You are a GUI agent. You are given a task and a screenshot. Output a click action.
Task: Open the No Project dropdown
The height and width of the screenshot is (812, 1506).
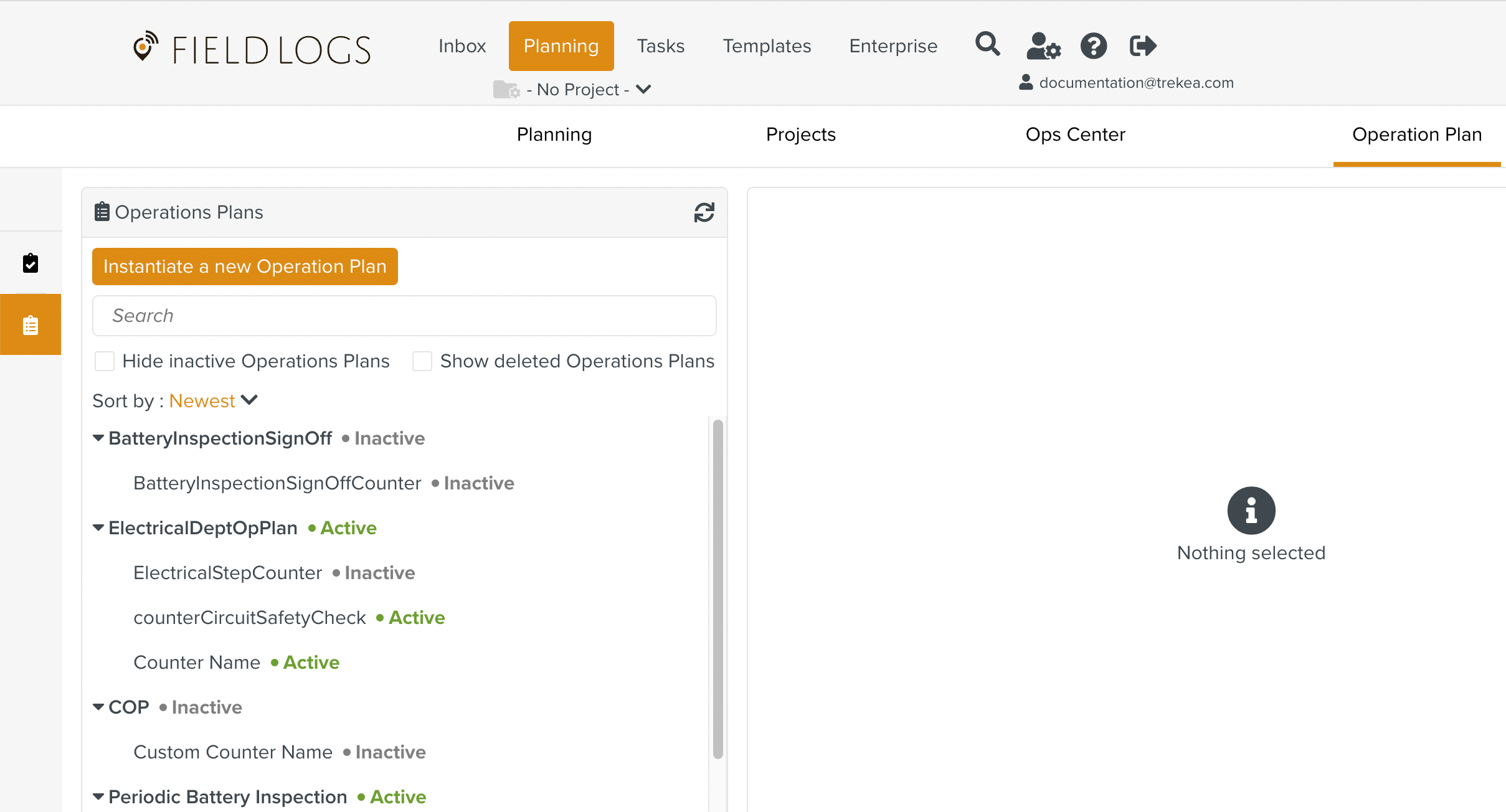click(x=579, y=90)
